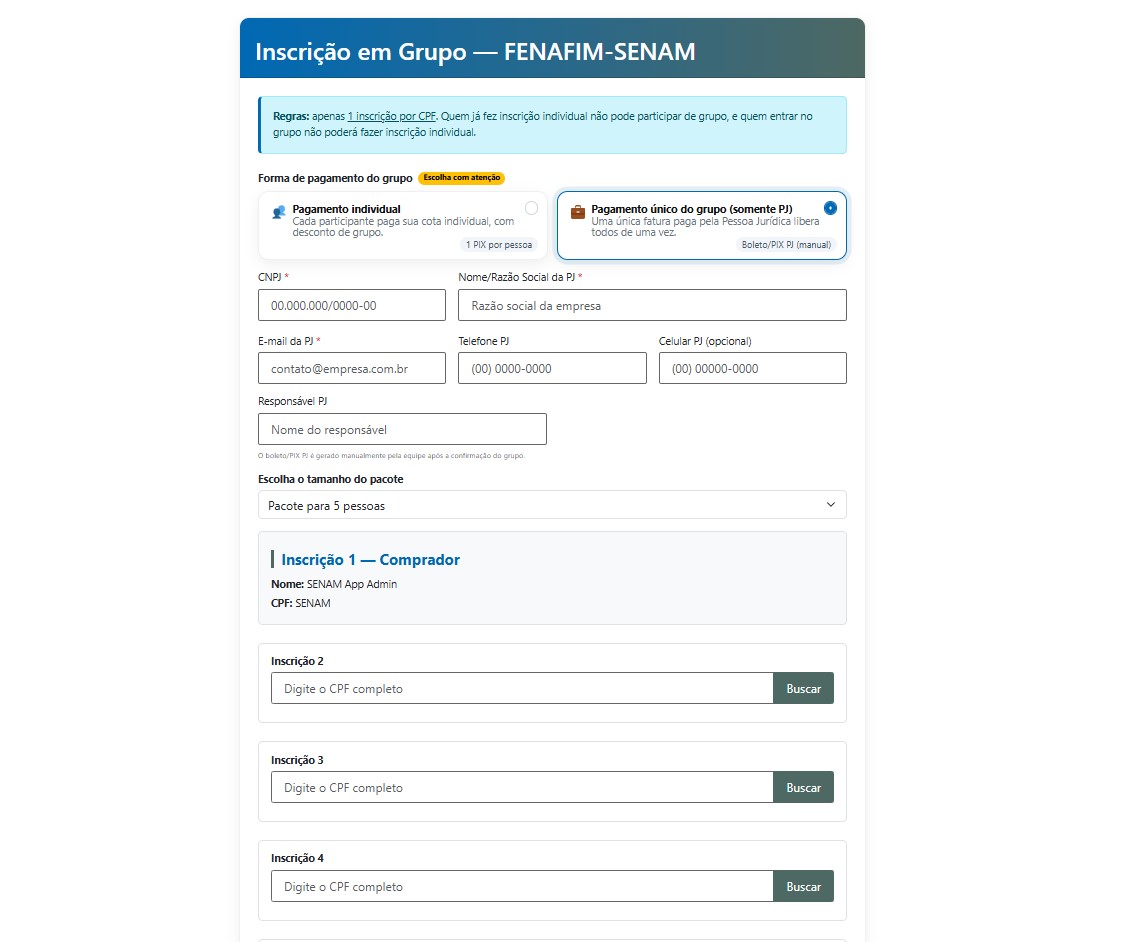Click the CNPJ input field
This screenshot has width=1137, height=942.
coord(352,305)
